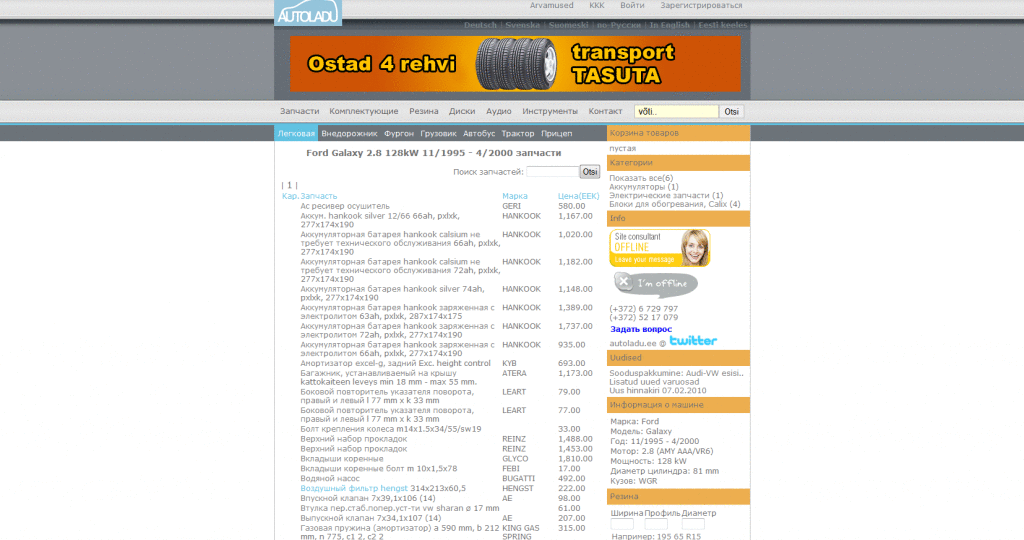The width and height of the screenshot is (1024, 540).
Task: Open the Резина menu item
Action: 423,111
